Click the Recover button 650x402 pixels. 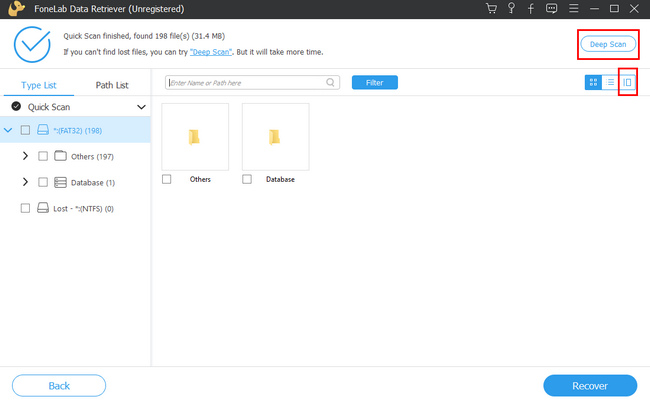[x=590, y=386]
